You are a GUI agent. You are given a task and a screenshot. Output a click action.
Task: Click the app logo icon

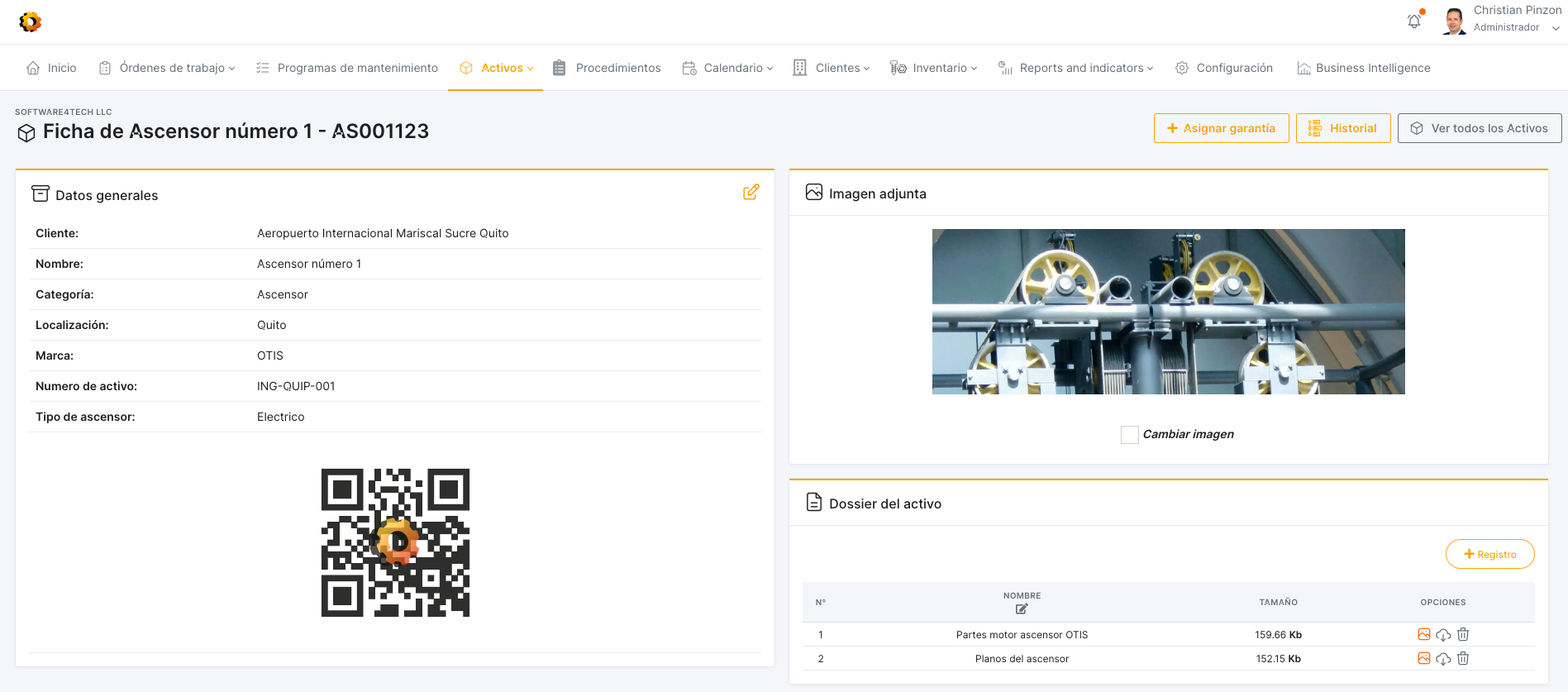pos(31,21)
